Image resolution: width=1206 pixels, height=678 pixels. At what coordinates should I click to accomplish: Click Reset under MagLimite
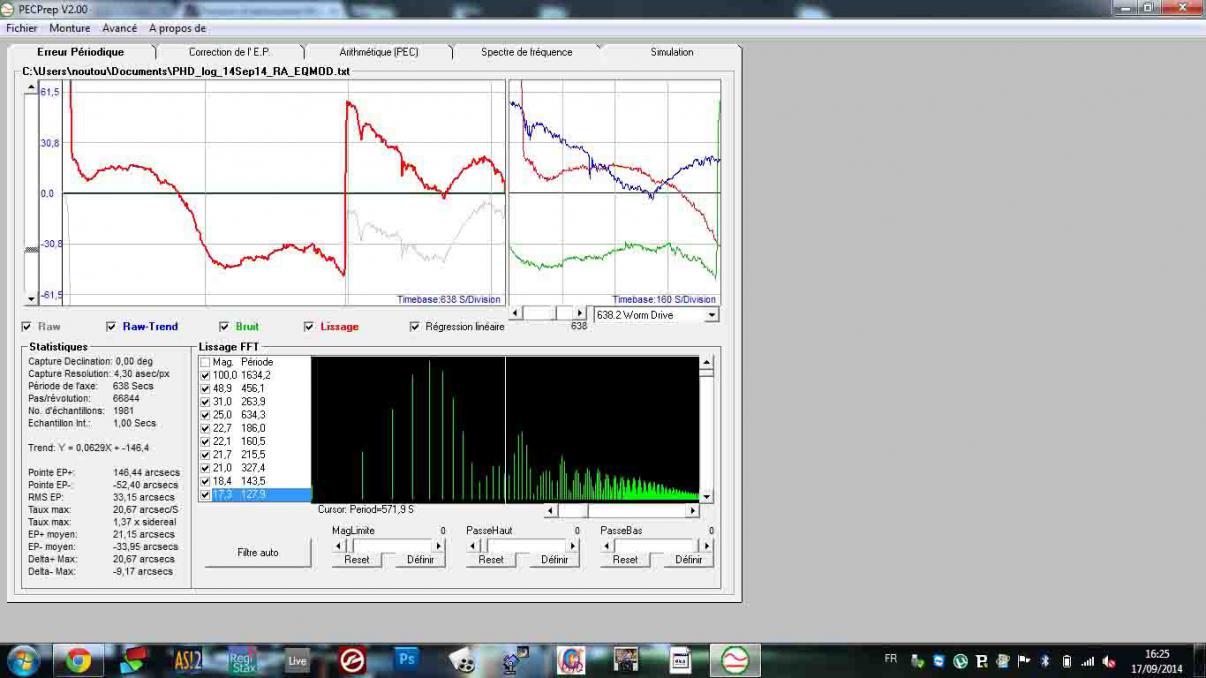click(x=356, y=560)
